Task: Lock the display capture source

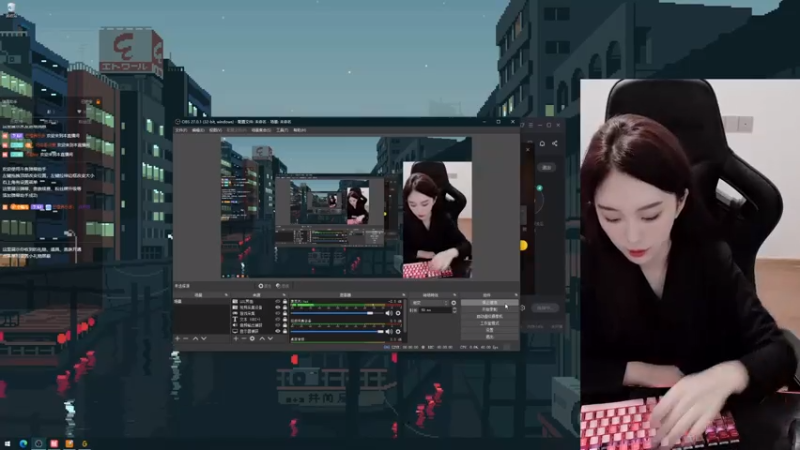Action: [x=285, y=331]
